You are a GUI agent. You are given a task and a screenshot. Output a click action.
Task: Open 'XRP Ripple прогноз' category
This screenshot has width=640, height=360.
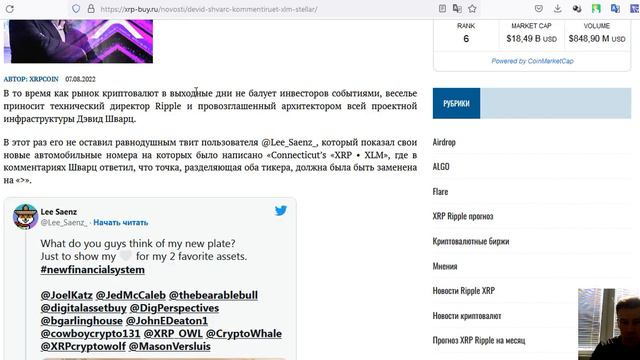click(x=463, y=216)
